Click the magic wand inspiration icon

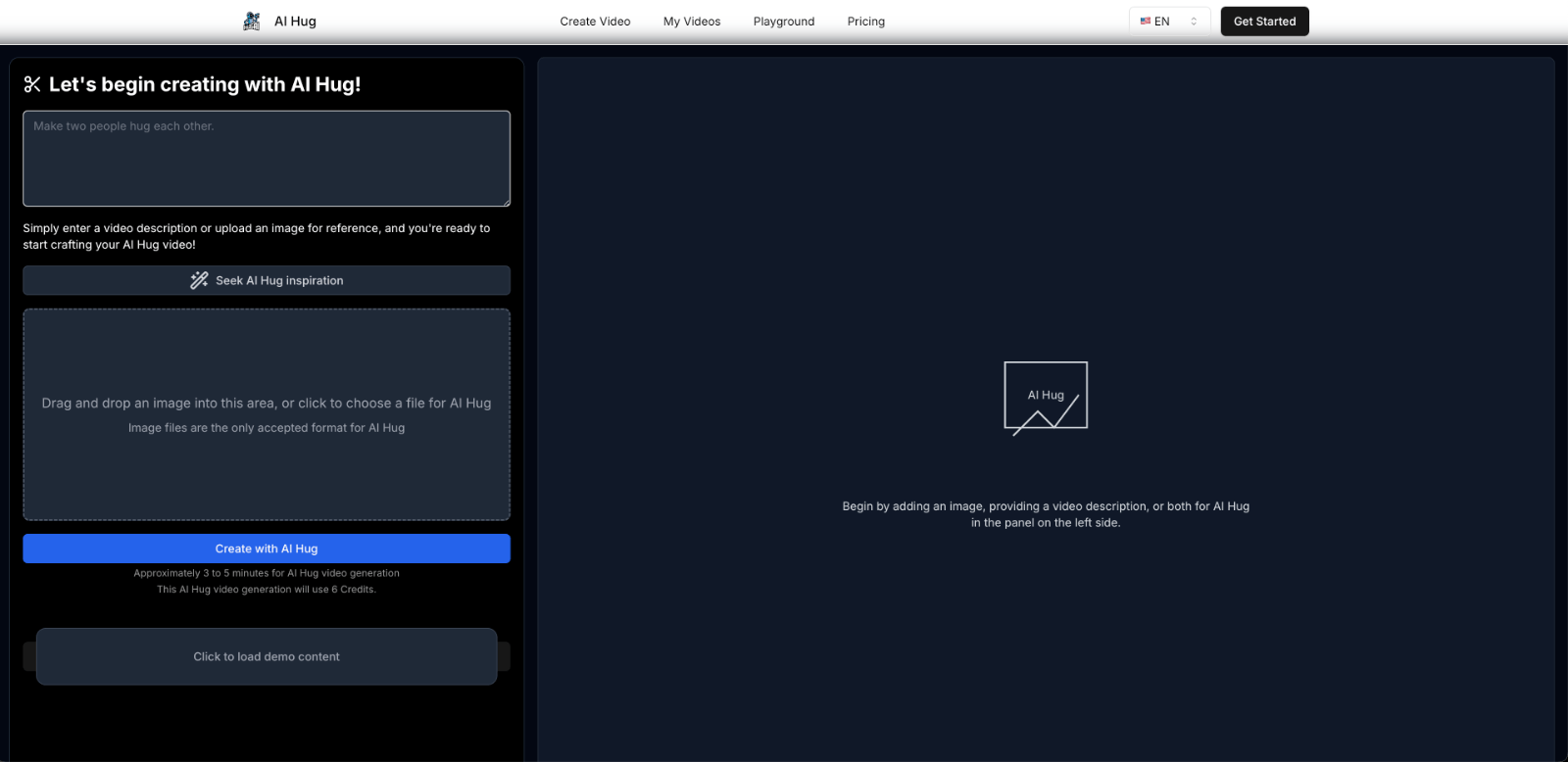199,280
